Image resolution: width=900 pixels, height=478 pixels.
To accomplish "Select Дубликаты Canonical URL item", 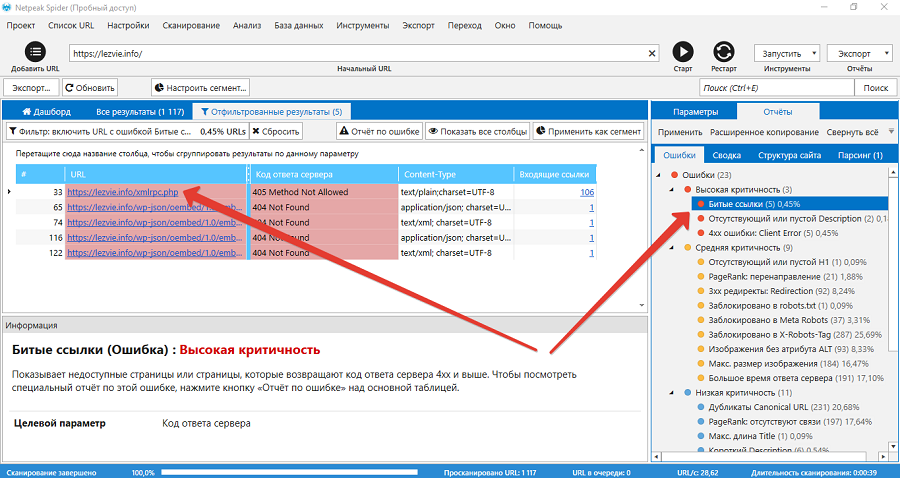I will (783, 407).
